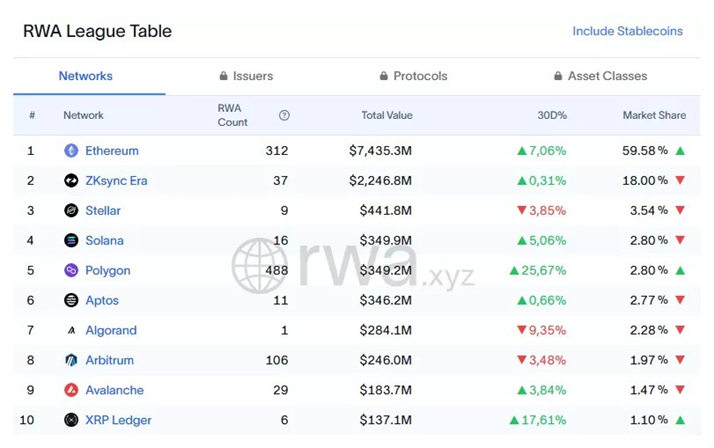Open the Aptos network link

[x=102, y=300]
